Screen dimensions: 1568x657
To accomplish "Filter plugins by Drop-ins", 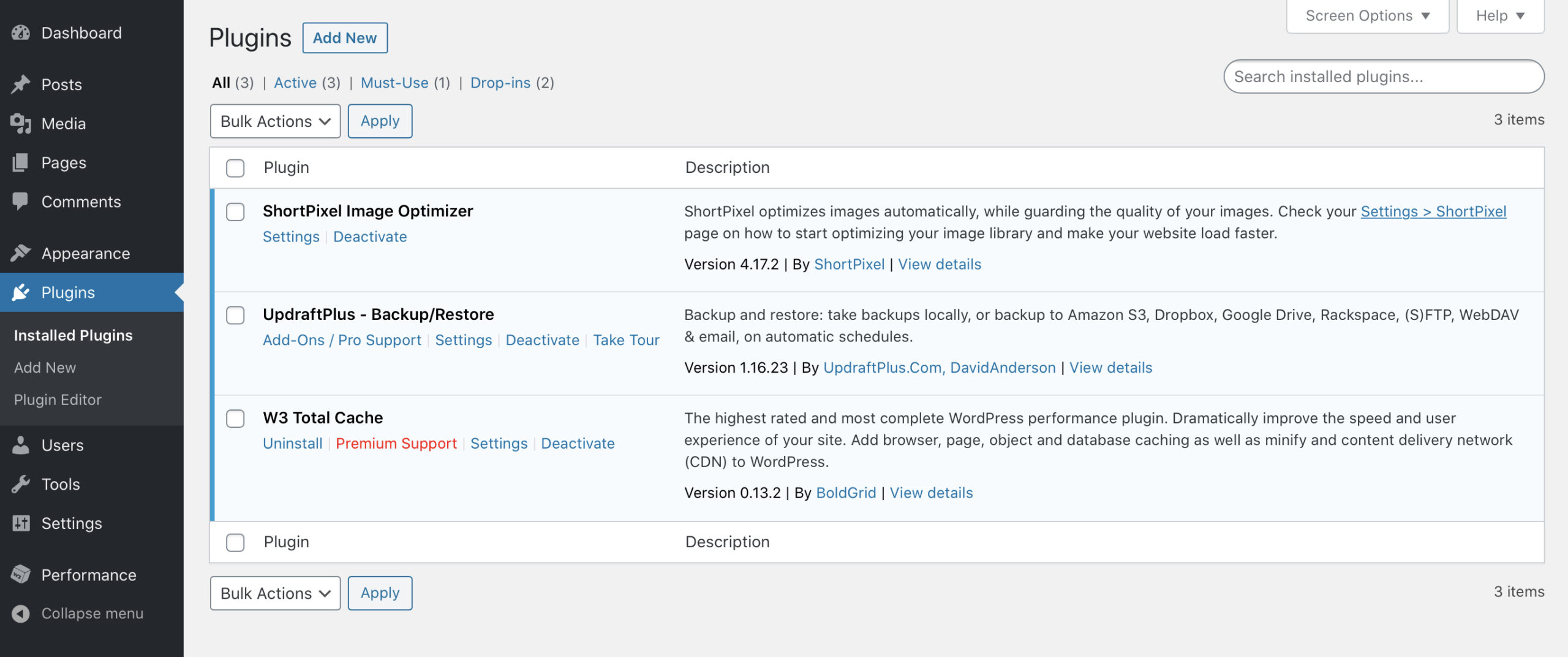I will click(x=500, y=83).
